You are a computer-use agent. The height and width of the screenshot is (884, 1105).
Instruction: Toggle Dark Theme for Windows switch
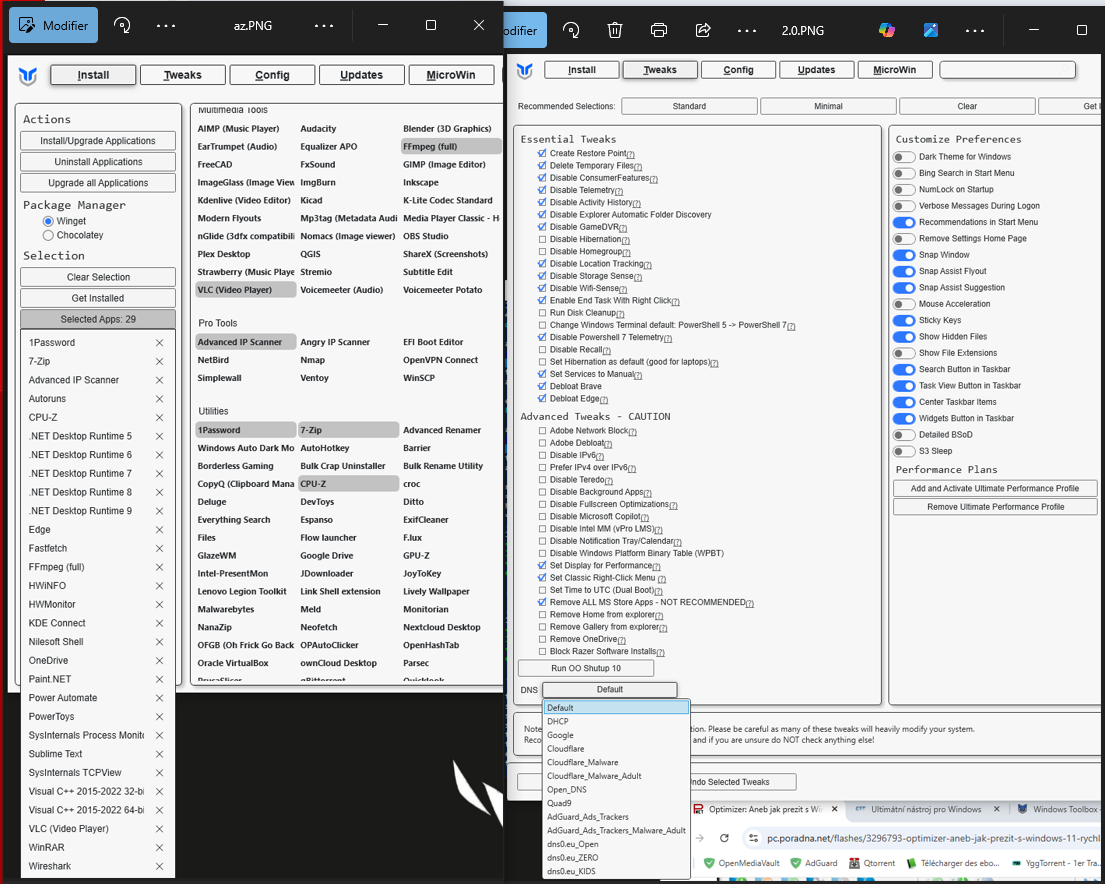click(x=904, y=157)
